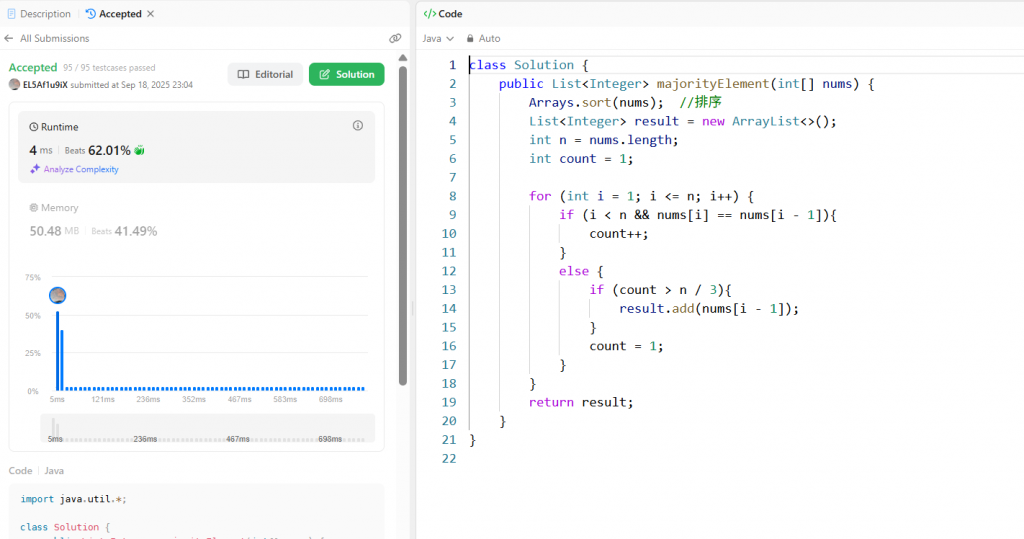
Task: Click the Java label above submitted code
Action: (x=54, y=470)
